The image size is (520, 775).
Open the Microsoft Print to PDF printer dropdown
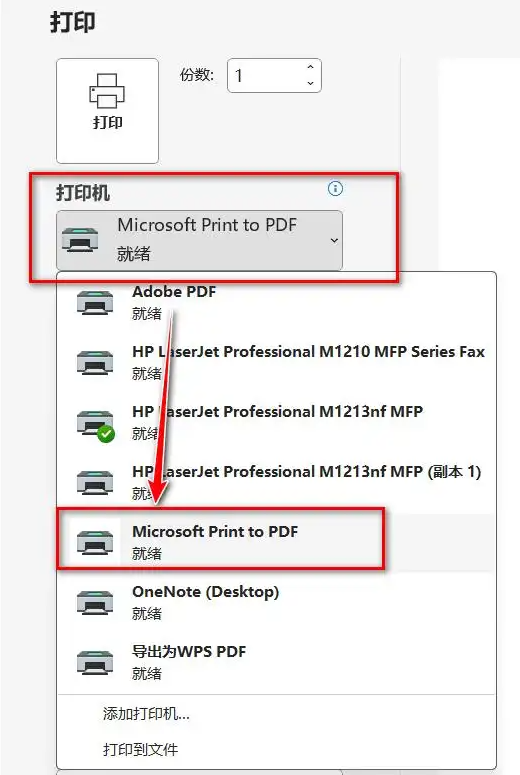pyautogui.click(x=199, y=240)
